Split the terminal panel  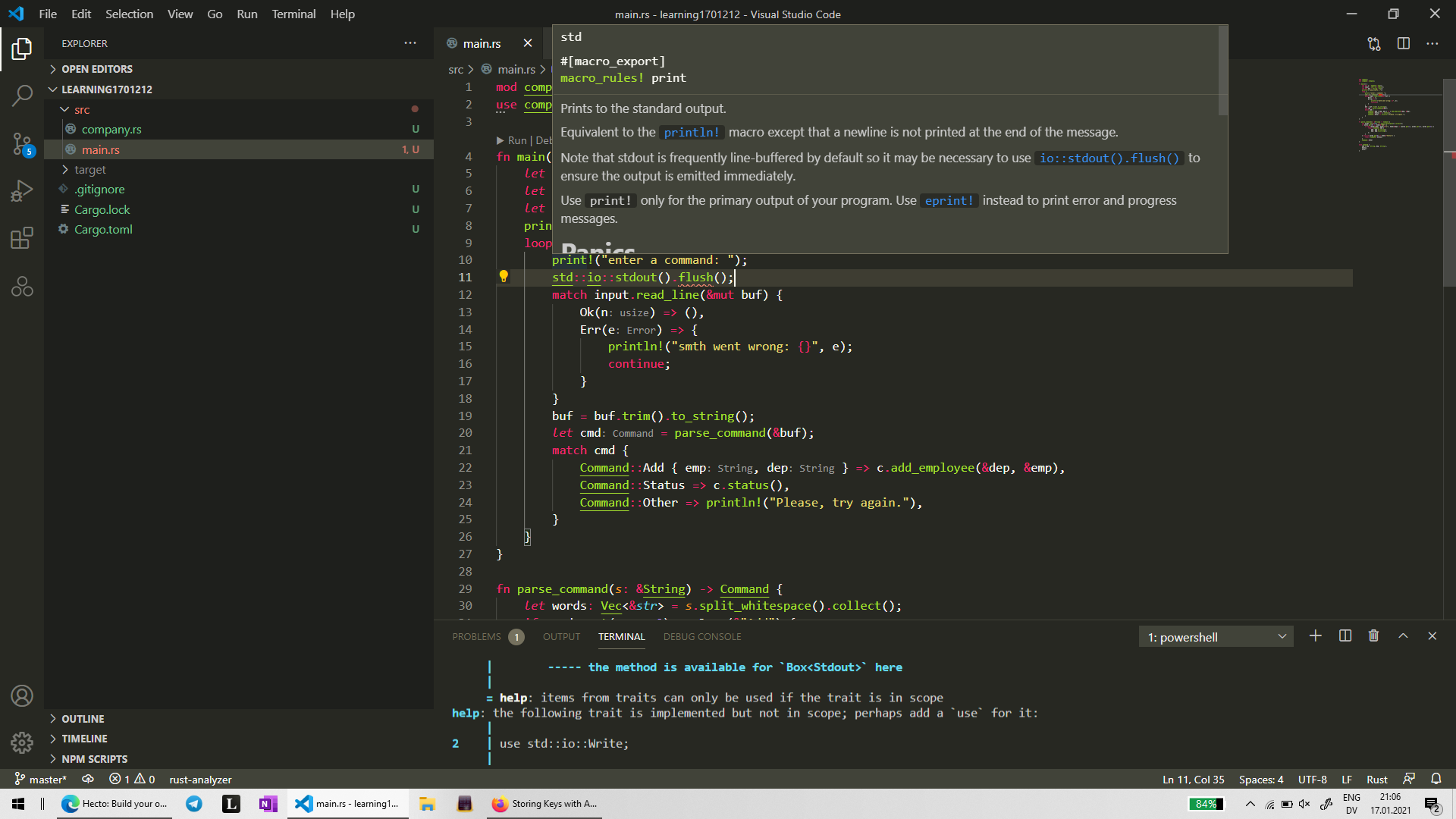1345,636
